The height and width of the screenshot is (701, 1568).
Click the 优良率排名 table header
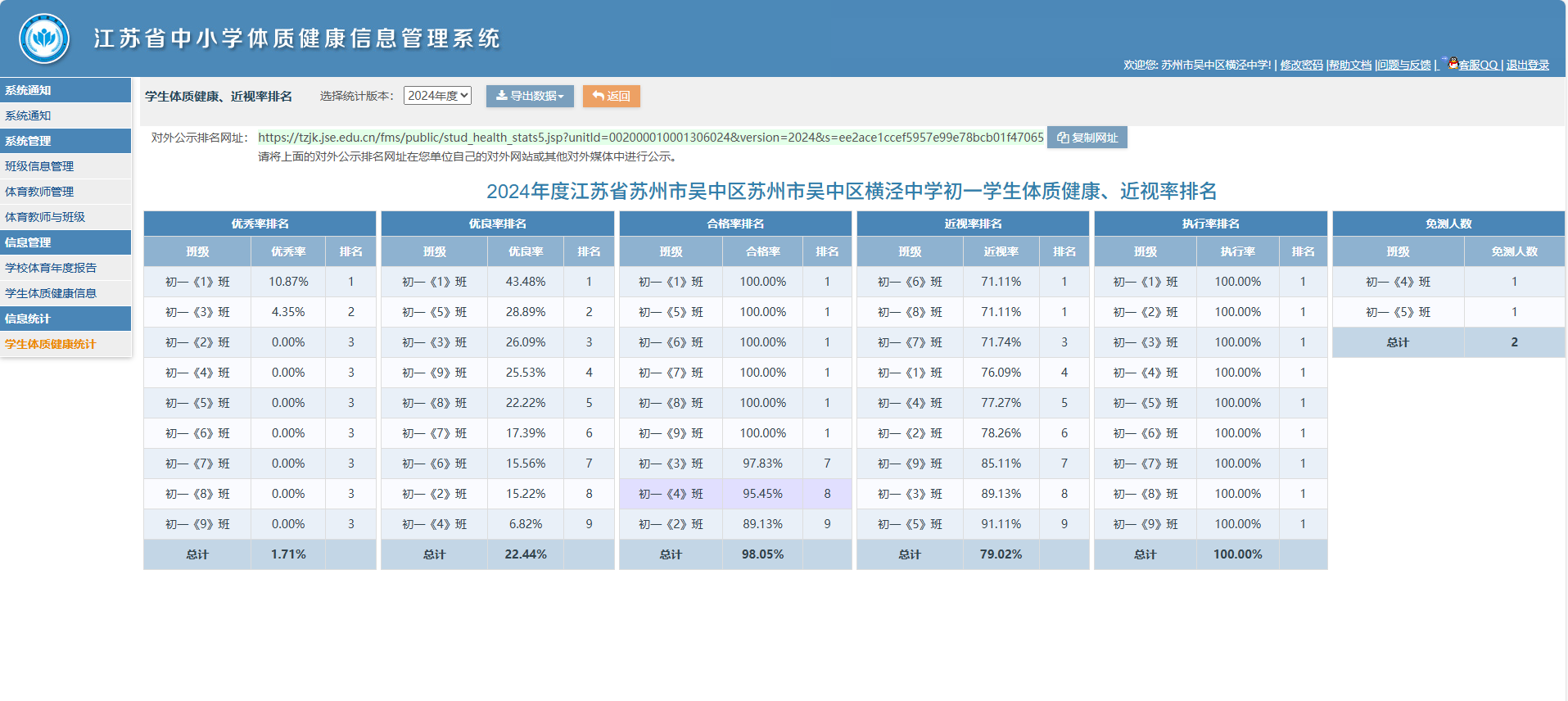pyautogui.click(x=497, y=224)
